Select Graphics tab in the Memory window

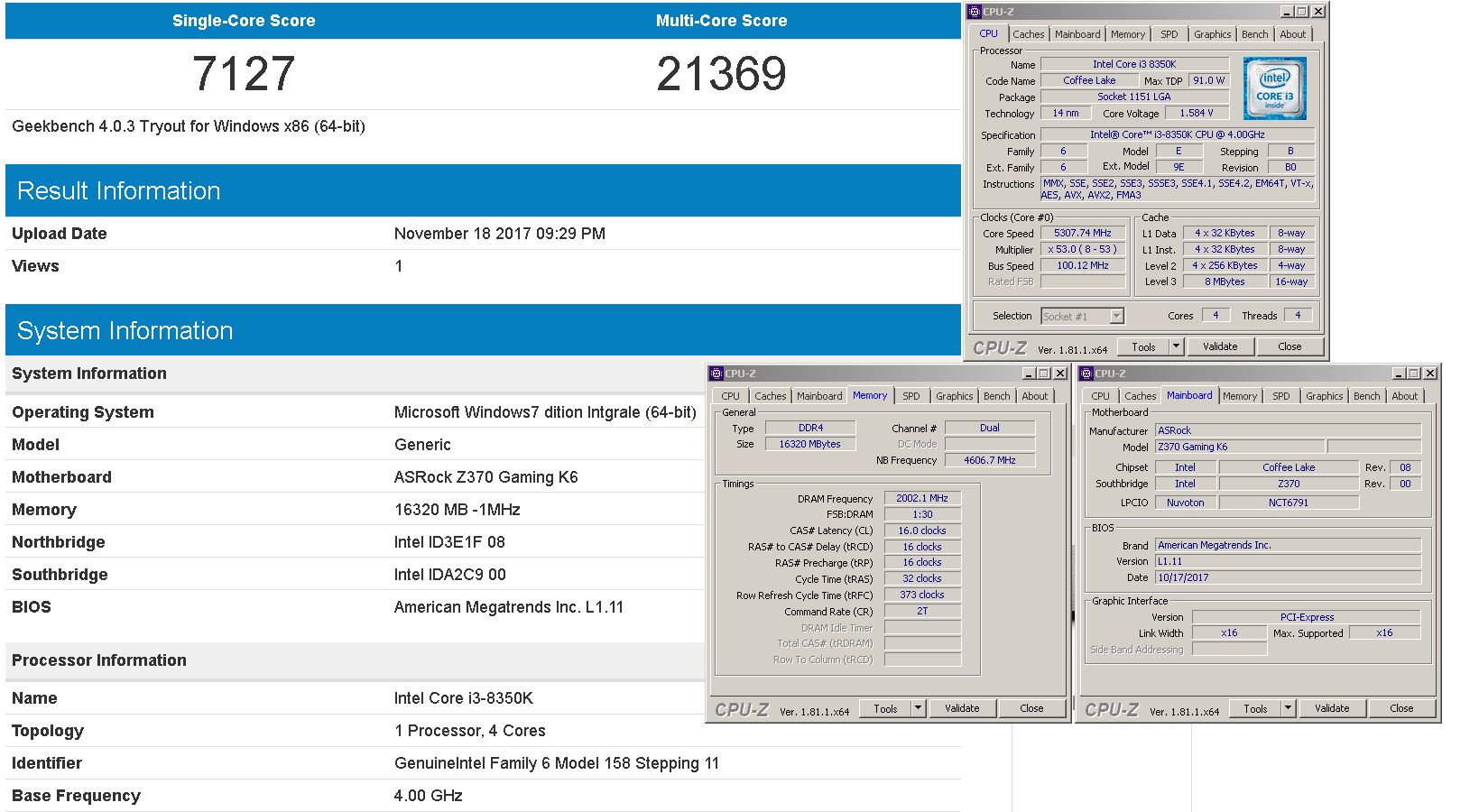point(954,396)
